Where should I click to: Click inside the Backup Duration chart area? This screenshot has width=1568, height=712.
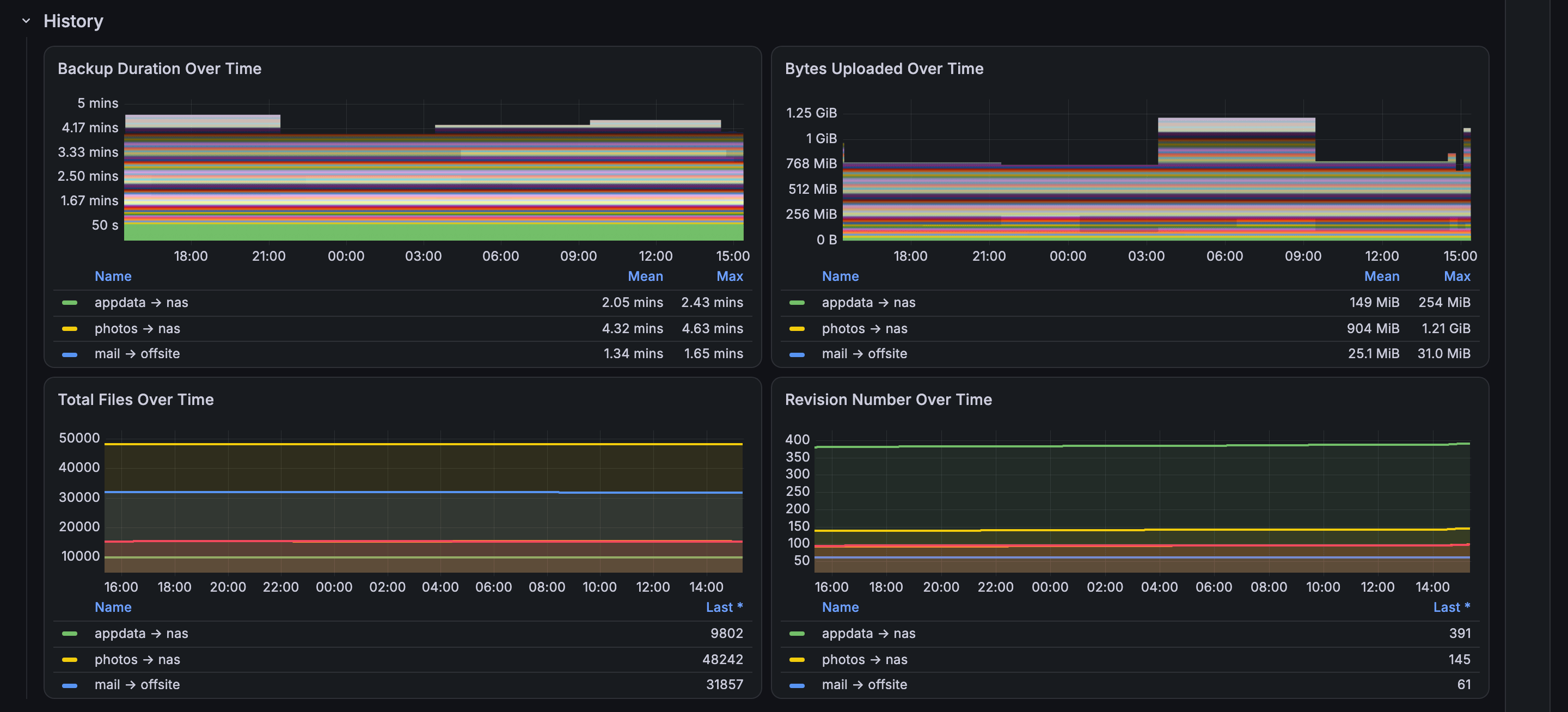(x=433, y=170)
